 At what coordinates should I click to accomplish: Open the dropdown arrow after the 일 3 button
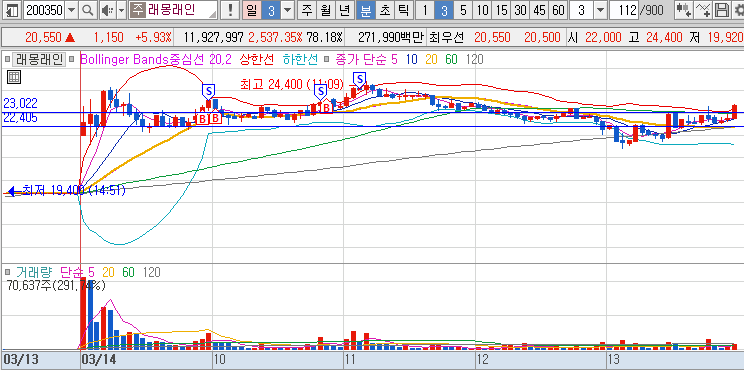click(x=288, y=10)
